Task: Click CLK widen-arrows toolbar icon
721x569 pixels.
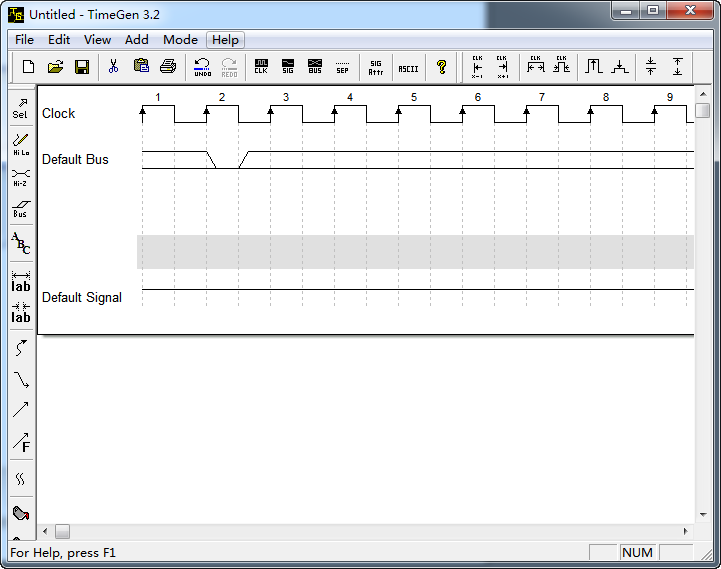Action: click(x=536, y=65)
